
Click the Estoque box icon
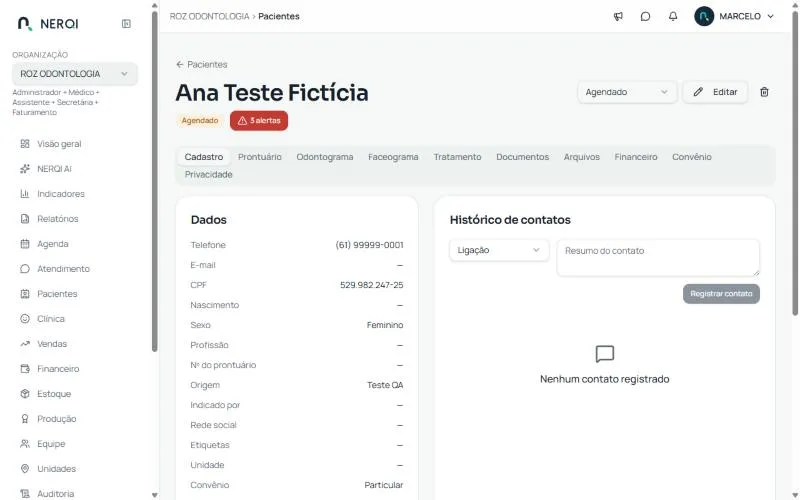click(24, 394)
